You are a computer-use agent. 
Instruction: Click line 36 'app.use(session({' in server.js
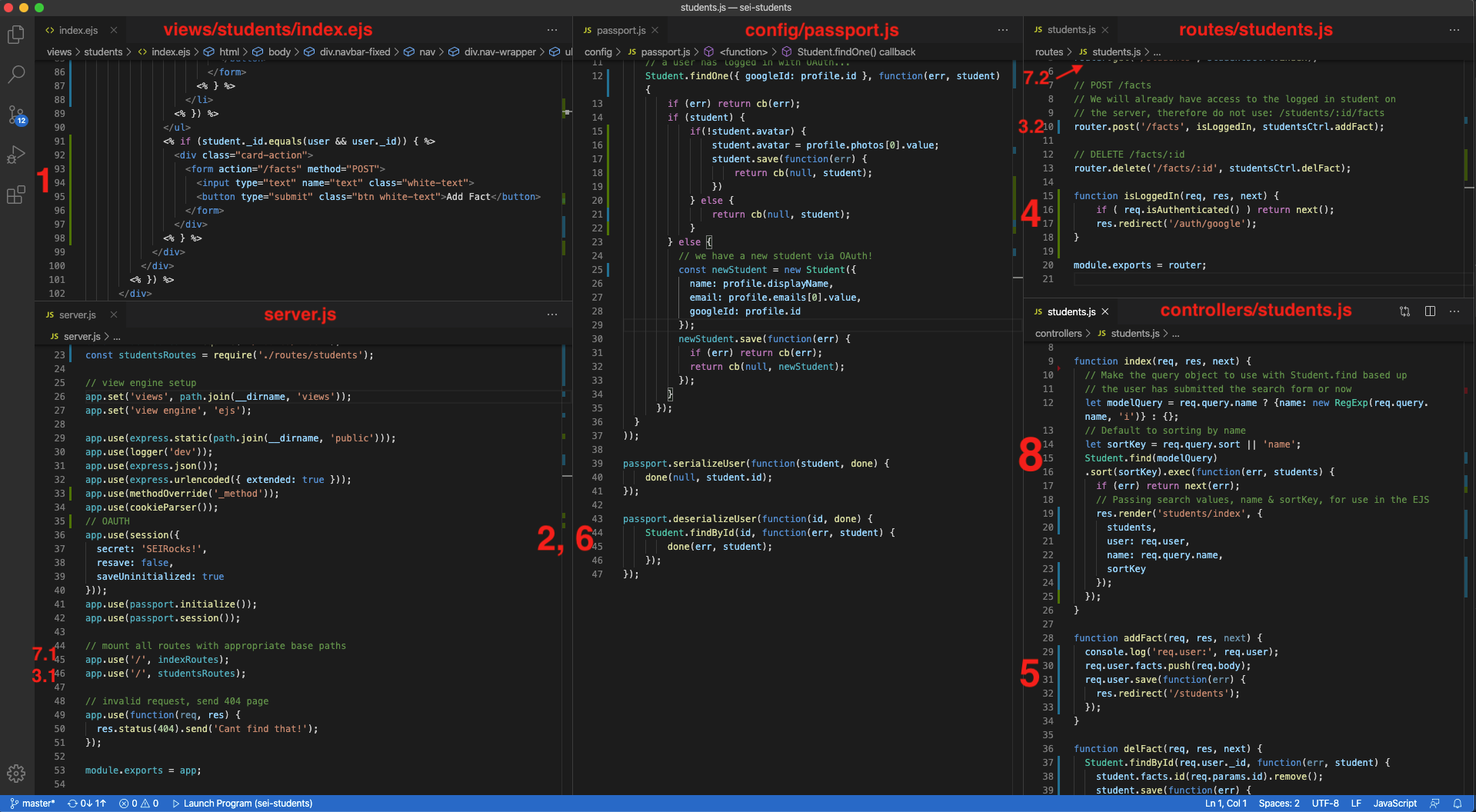click(132, 535)
